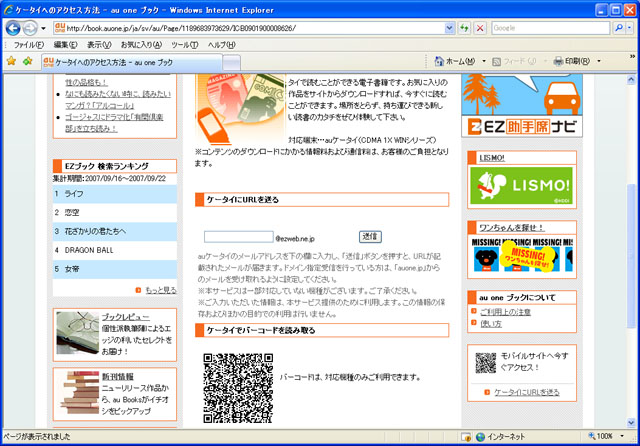Select ranking item 5 女帝
The width and height of the screenshot is (640, 446).
tap(115, 269)
